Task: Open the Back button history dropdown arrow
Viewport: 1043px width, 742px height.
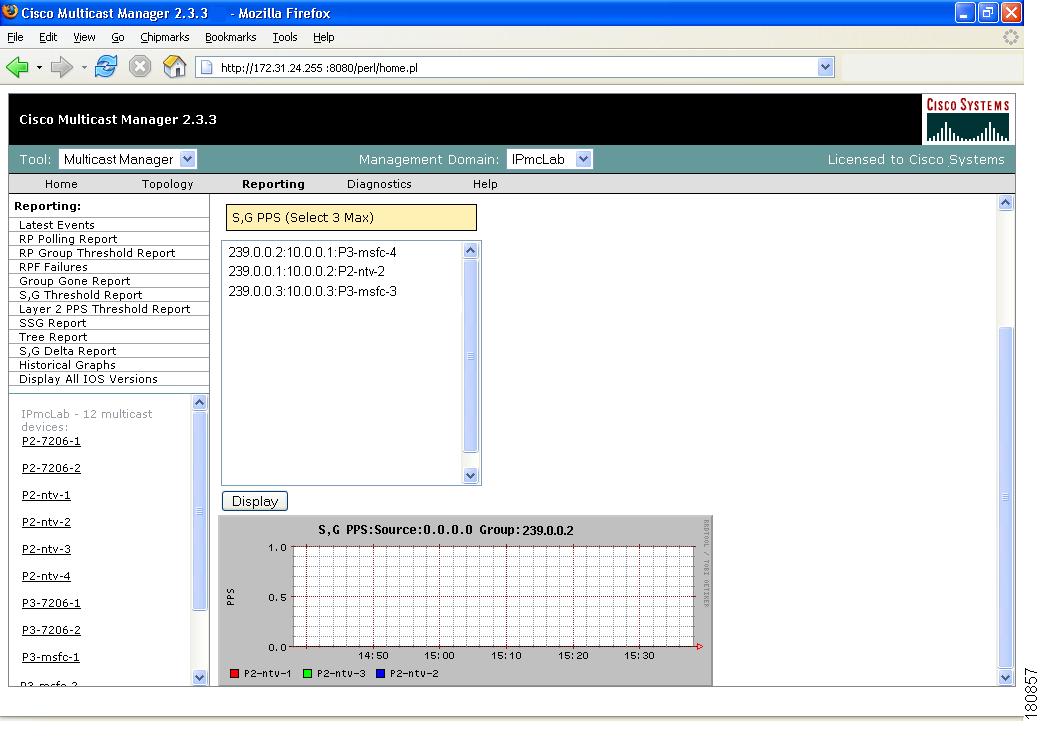Action: (x=39, y=67)
